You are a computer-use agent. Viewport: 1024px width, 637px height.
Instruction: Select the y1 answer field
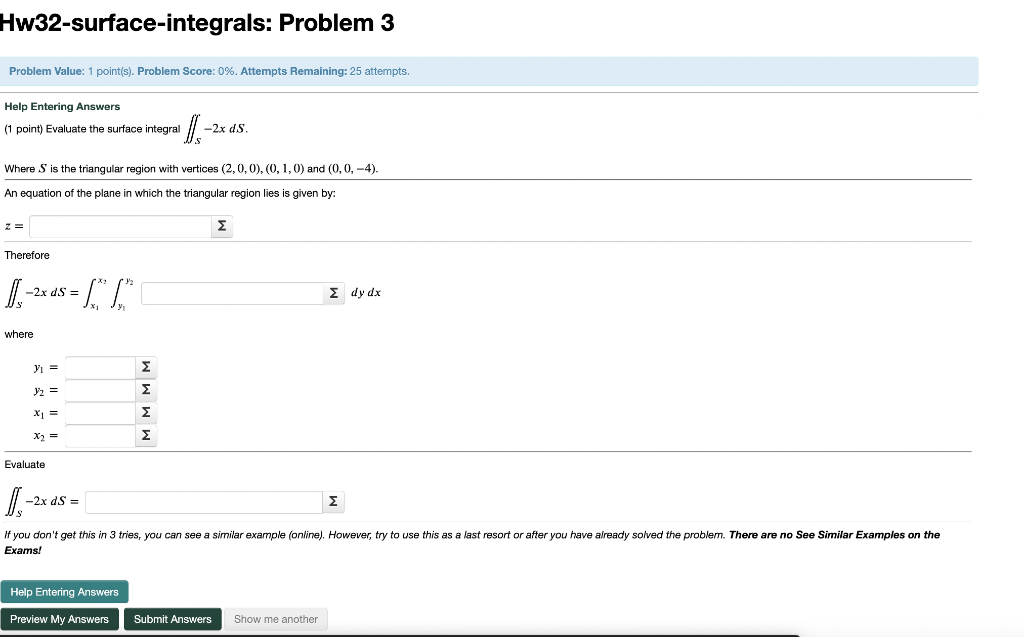(100, 367)
